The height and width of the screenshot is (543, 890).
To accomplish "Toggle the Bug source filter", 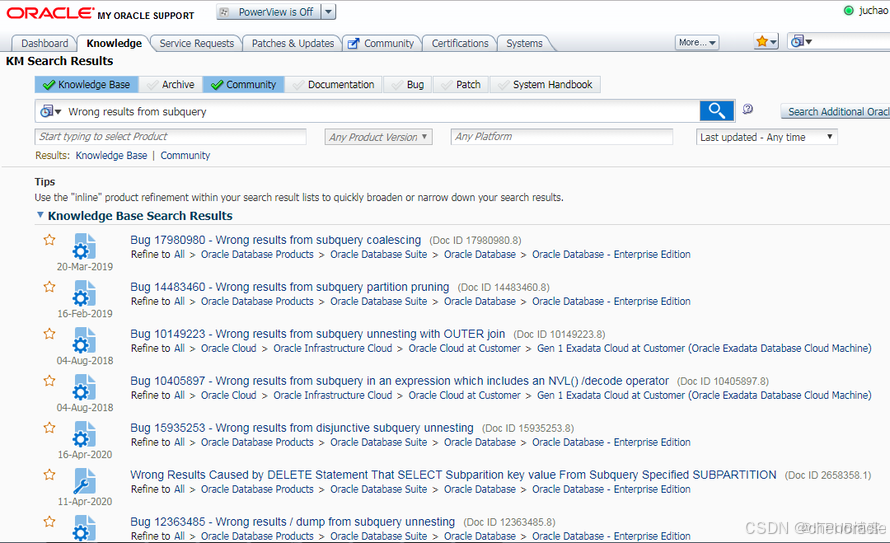I will click(x=408, y=85).
